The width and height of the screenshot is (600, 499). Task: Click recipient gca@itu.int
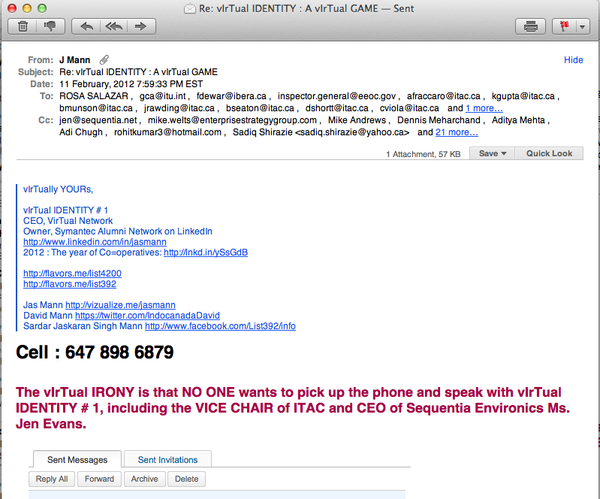162,96
